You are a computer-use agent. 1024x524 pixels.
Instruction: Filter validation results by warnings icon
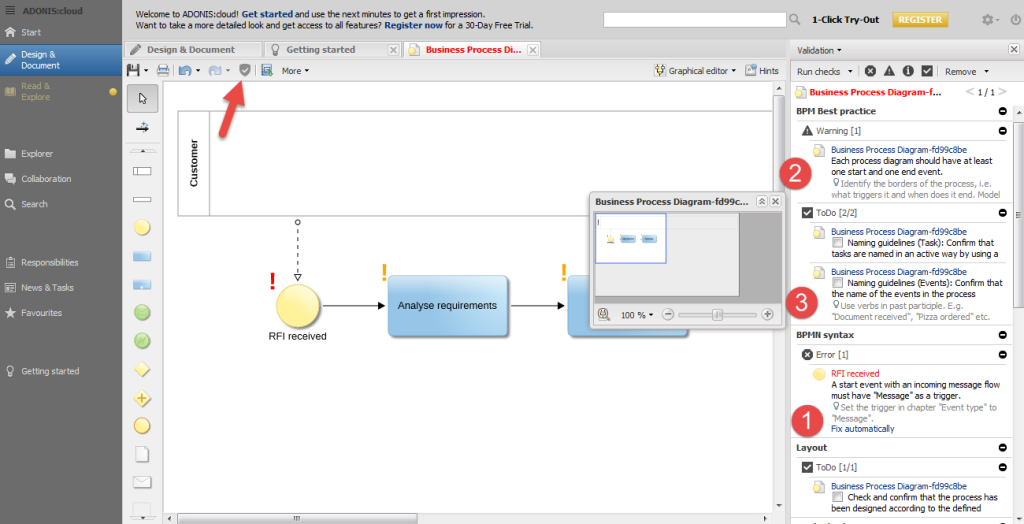pyautogui.click(x=889, y=71)
